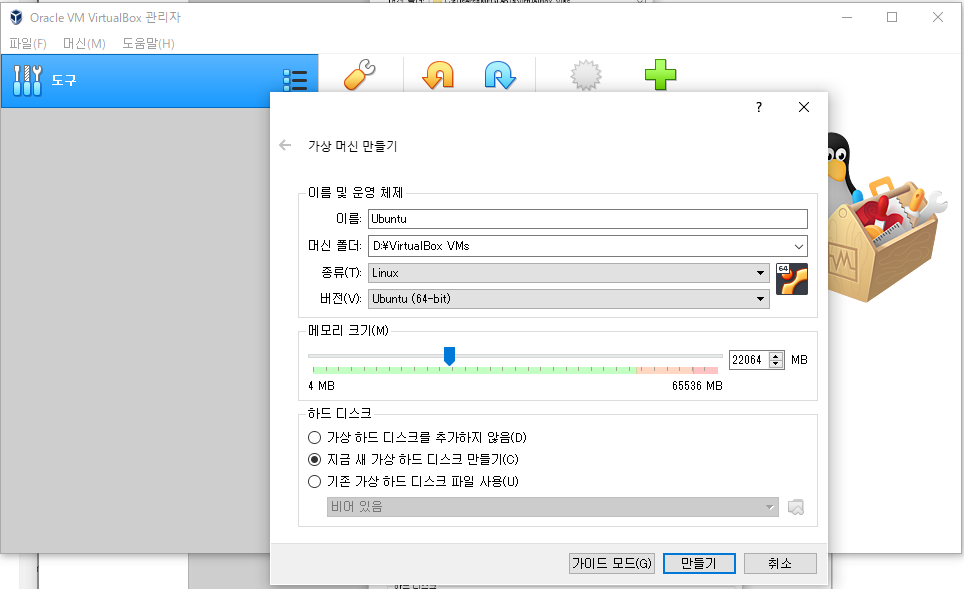The width and height of the screenshot is (964, 589).
Task: Click the New machine starburst icon
Action: [586, 75]
